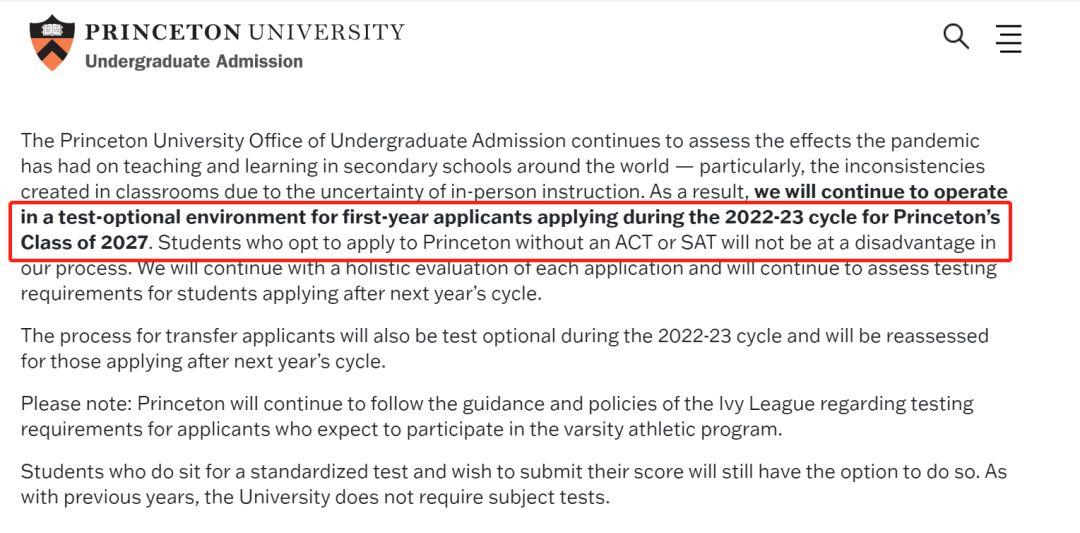Viewport: 1080px width, 533px height.
Task: Click the "Please note:" text
Action: click(x=75, y=404)
